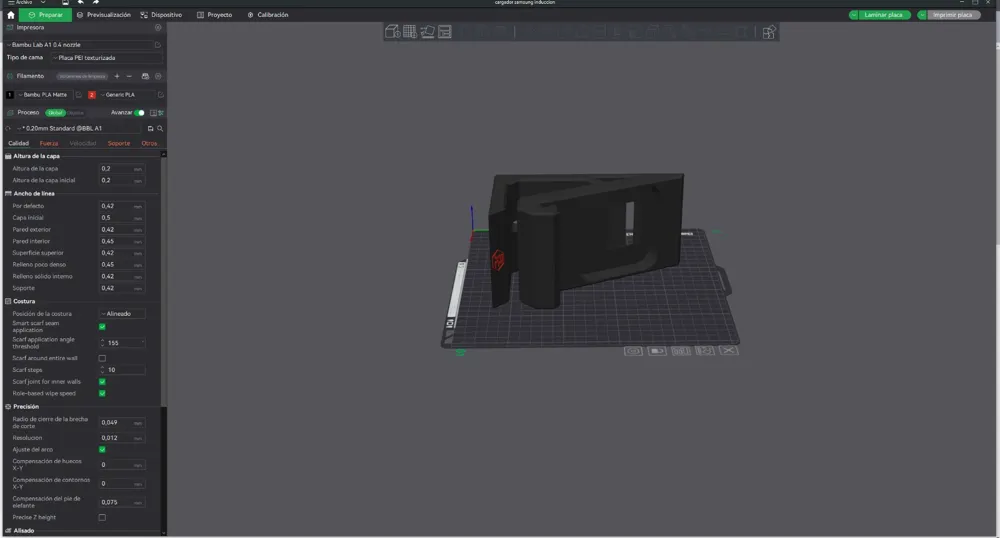This screenshot has width=1000, height=538.
Task: Open the Dispositivo tab
Action: (x=161, y=15)
